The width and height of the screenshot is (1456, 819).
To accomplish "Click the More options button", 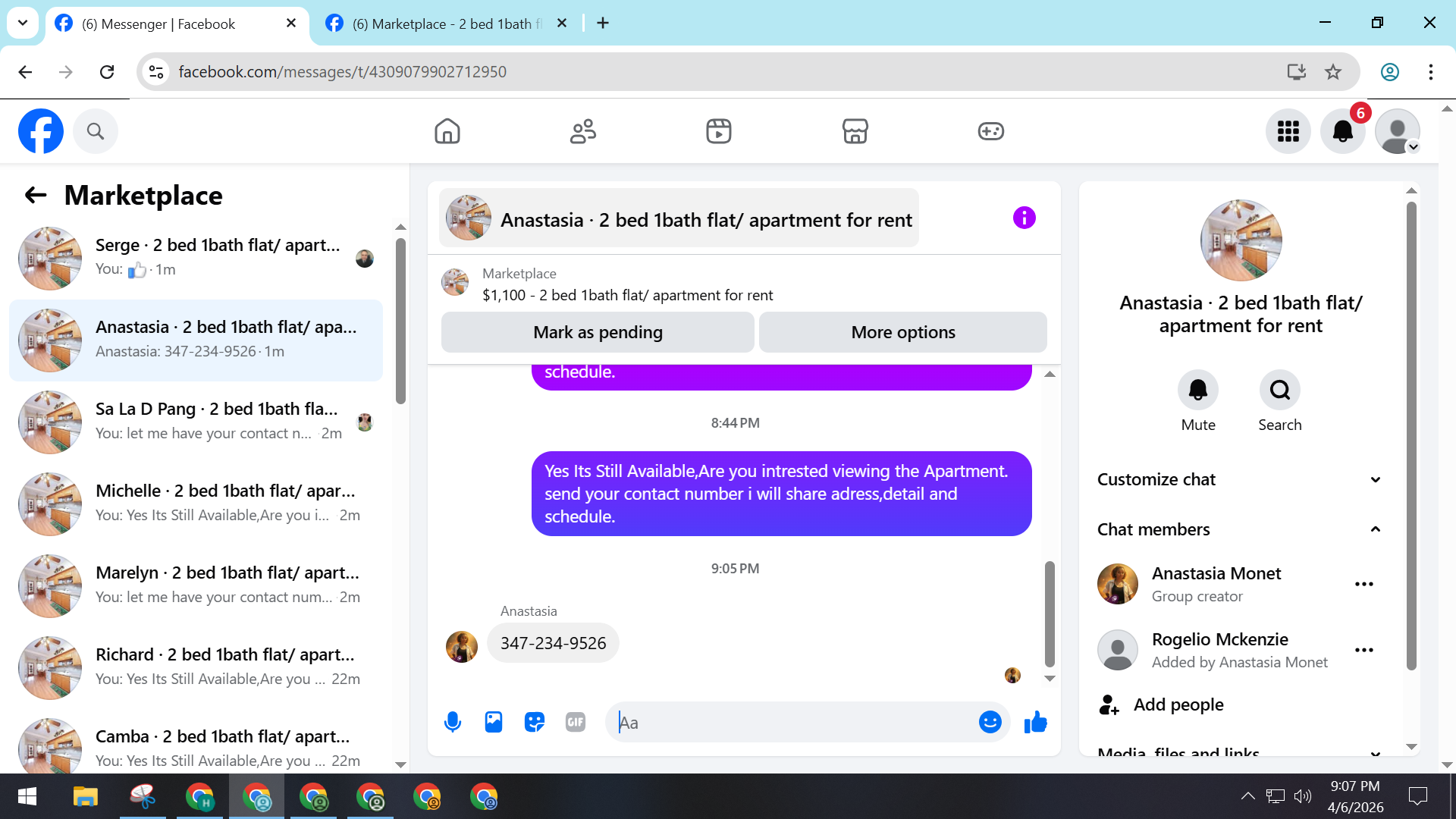I will [903, 332].
